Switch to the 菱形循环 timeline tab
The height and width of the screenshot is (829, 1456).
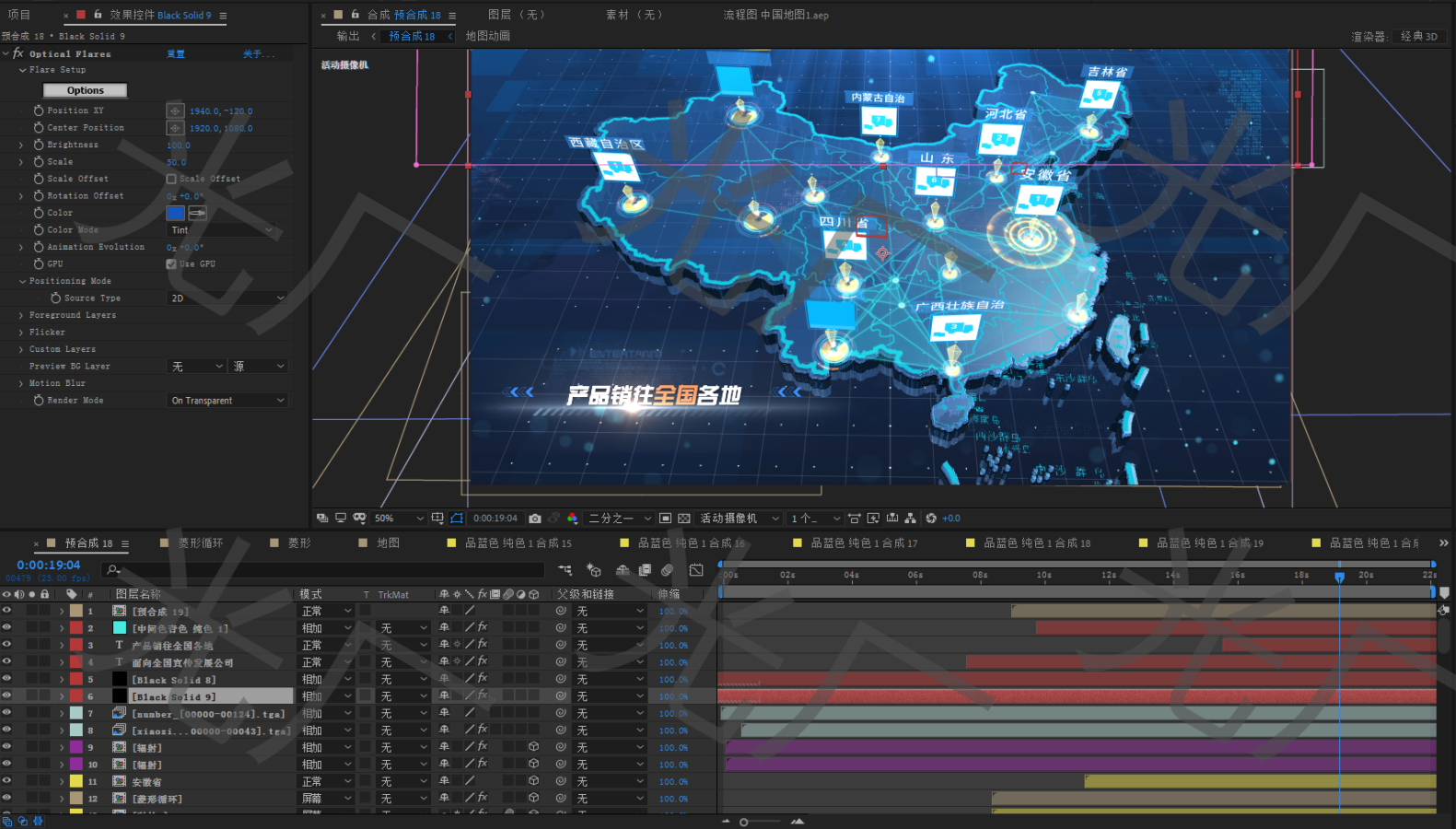[x=201, y=543]
